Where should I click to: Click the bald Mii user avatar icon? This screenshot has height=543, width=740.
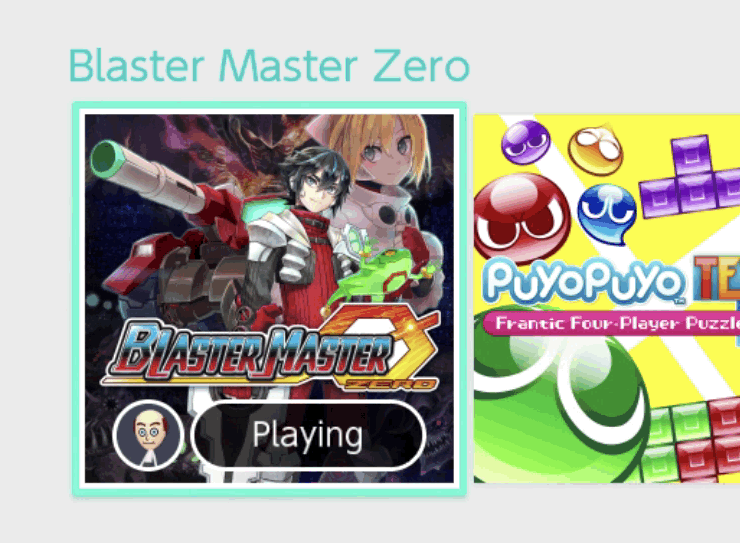149,435
